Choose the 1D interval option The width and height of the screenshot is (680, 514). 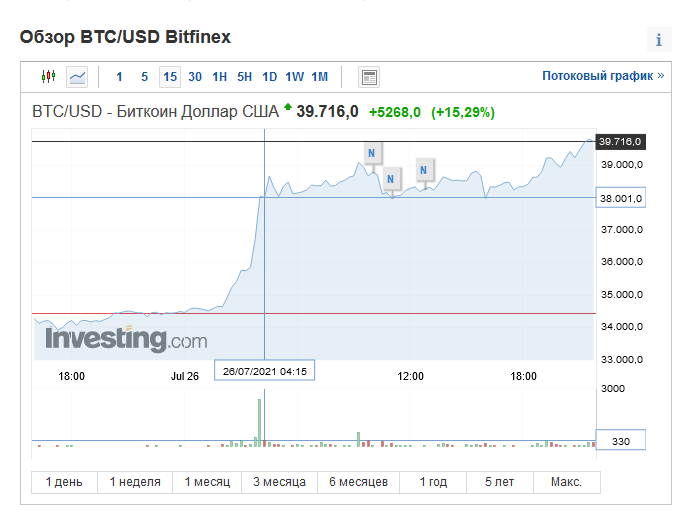tap(269, 77)
